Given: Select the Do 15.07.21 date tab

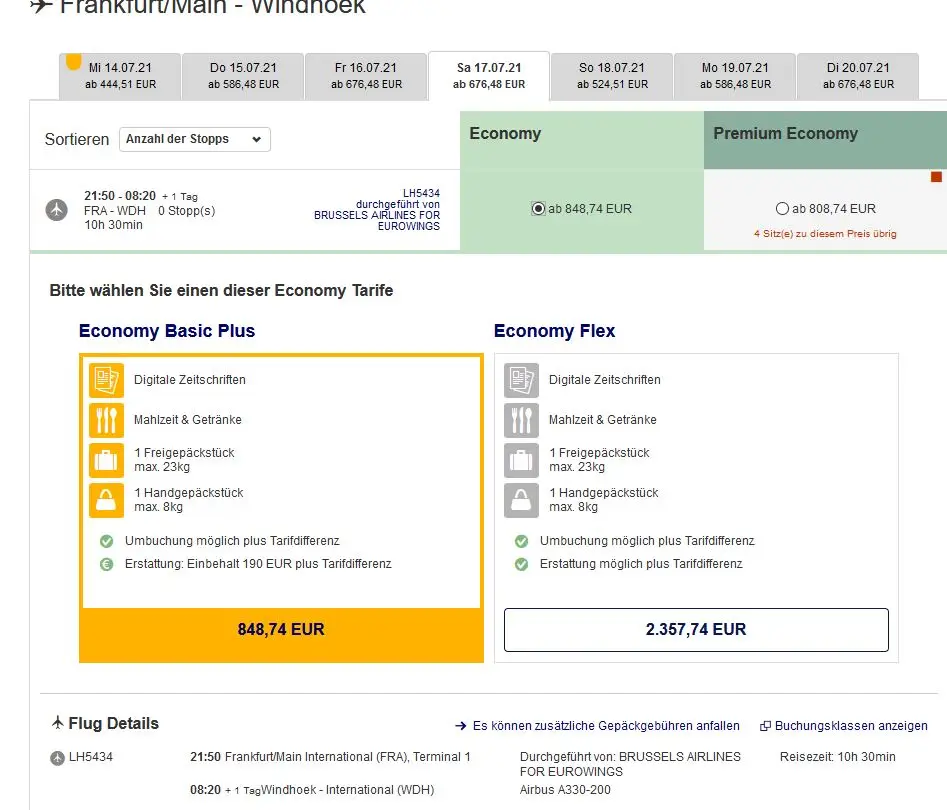Looking at the screenshot, I should point(243,76).
